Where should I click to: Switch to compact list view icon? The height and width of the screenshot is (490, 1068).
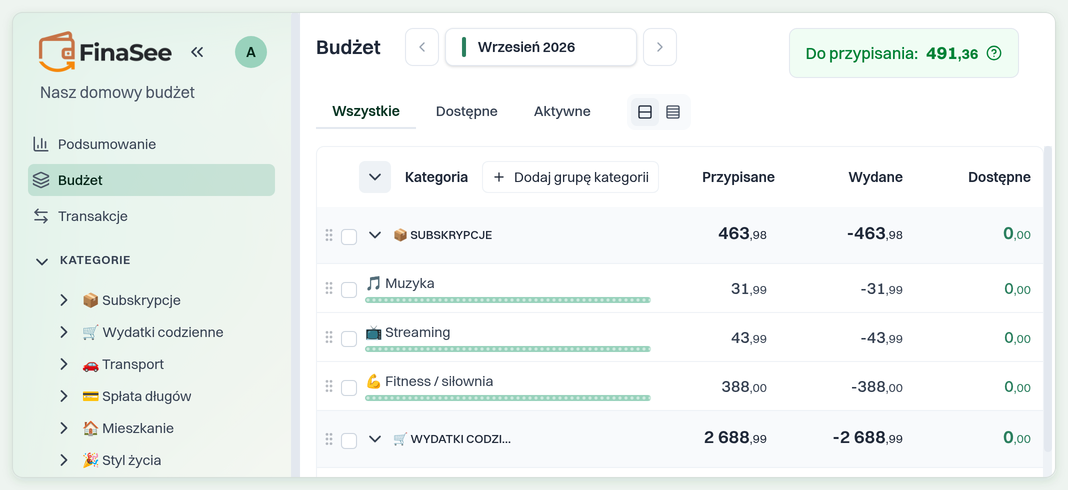[673, 112]
